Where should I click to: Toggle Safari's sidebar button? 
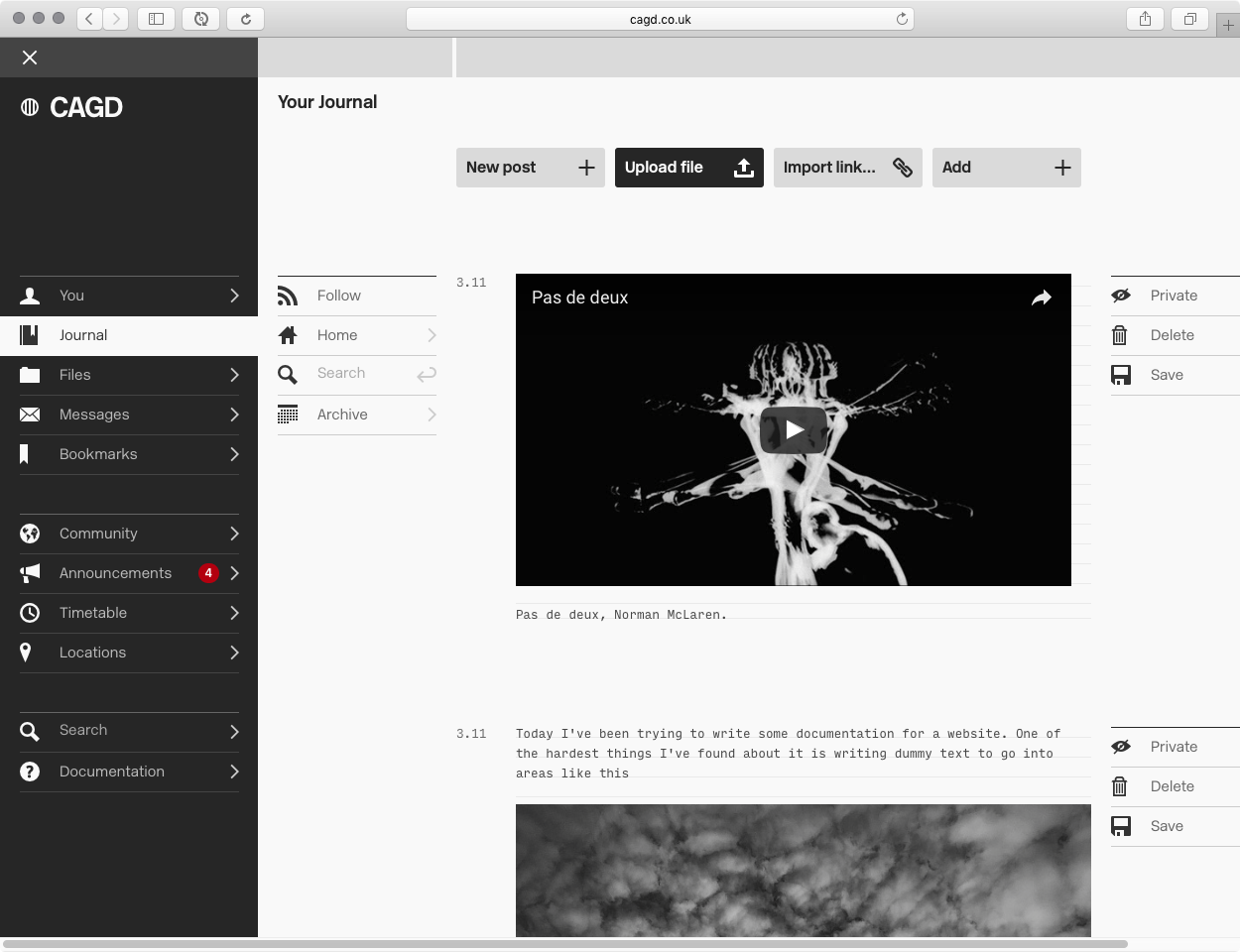pos(156,19)
